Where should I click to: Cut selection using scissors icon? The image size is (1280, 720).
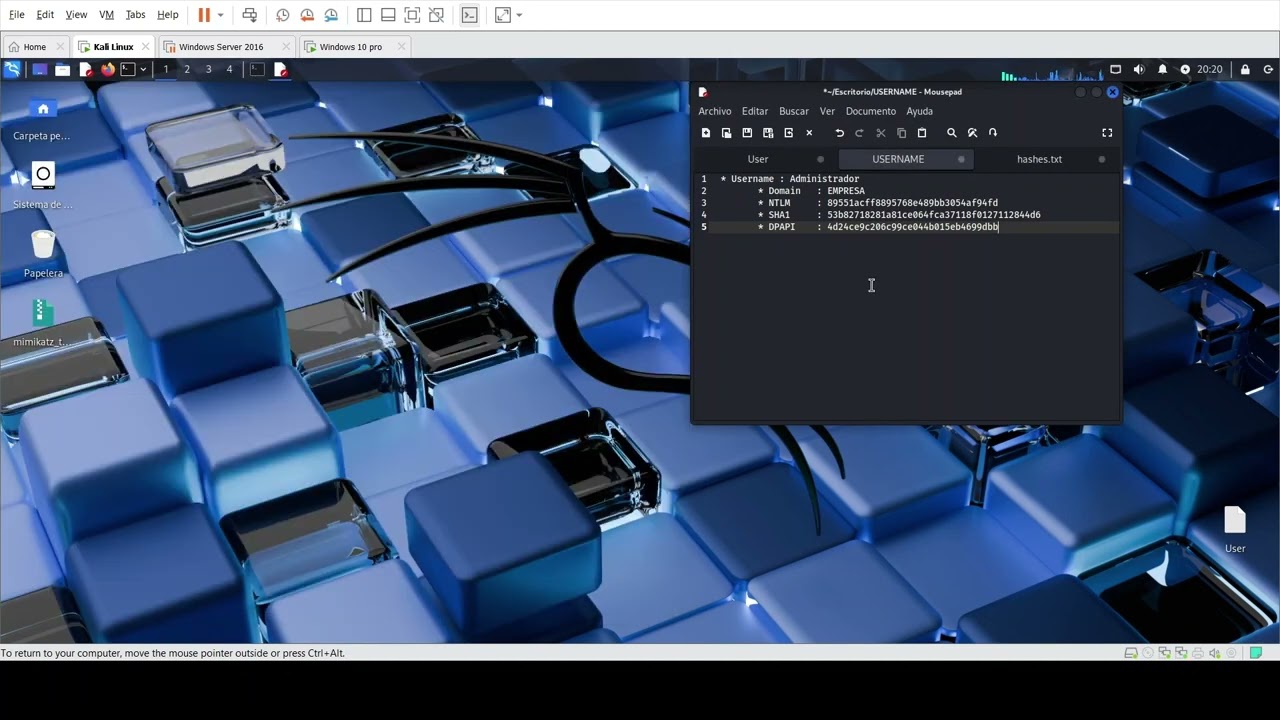click(881, 133)
